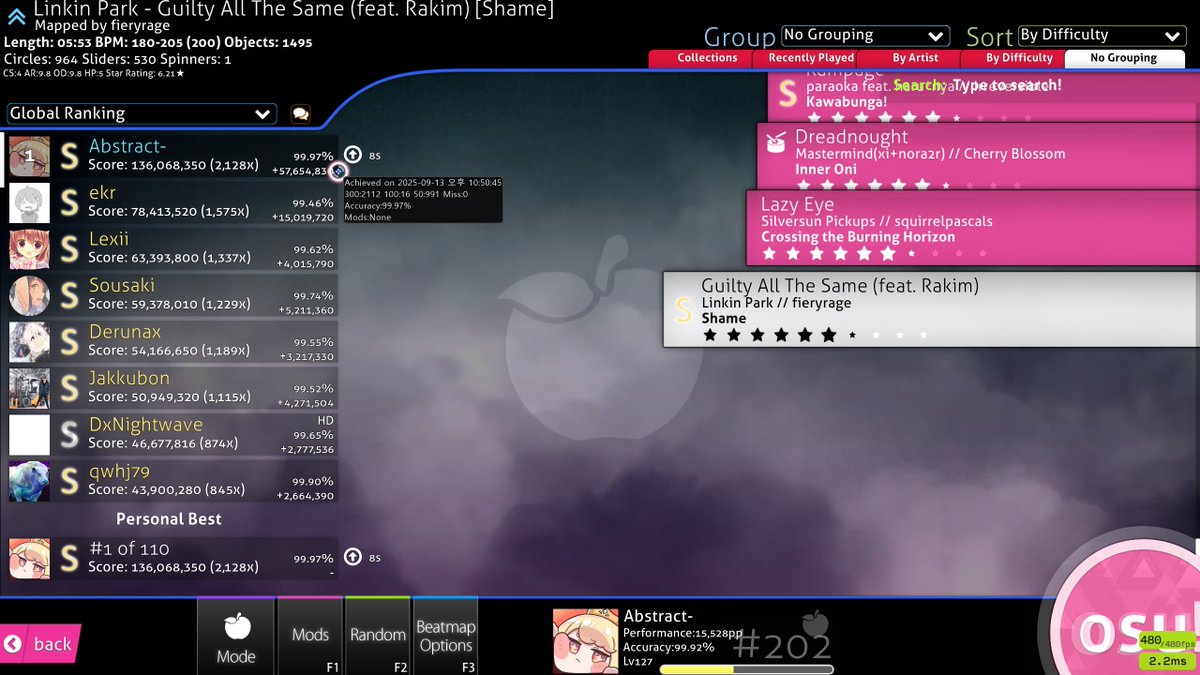Switch to the Collections tab
The image size is (1200, 675).
706,58
